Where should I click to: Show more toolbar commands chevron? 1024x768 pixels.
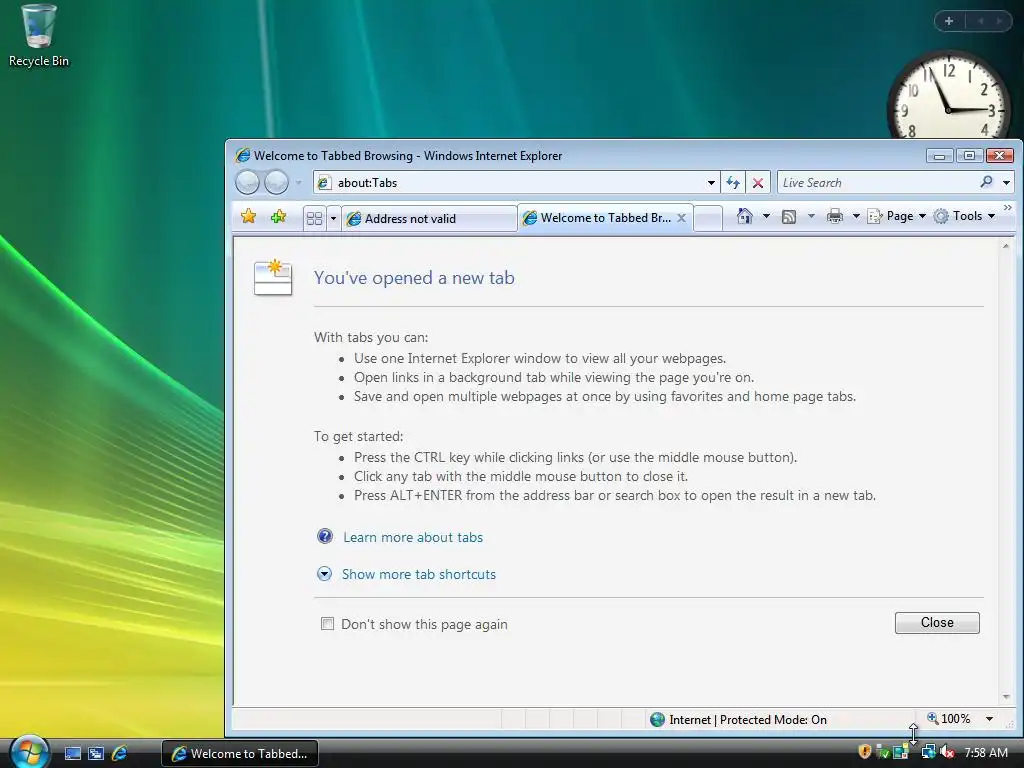tap(1007, 208)
